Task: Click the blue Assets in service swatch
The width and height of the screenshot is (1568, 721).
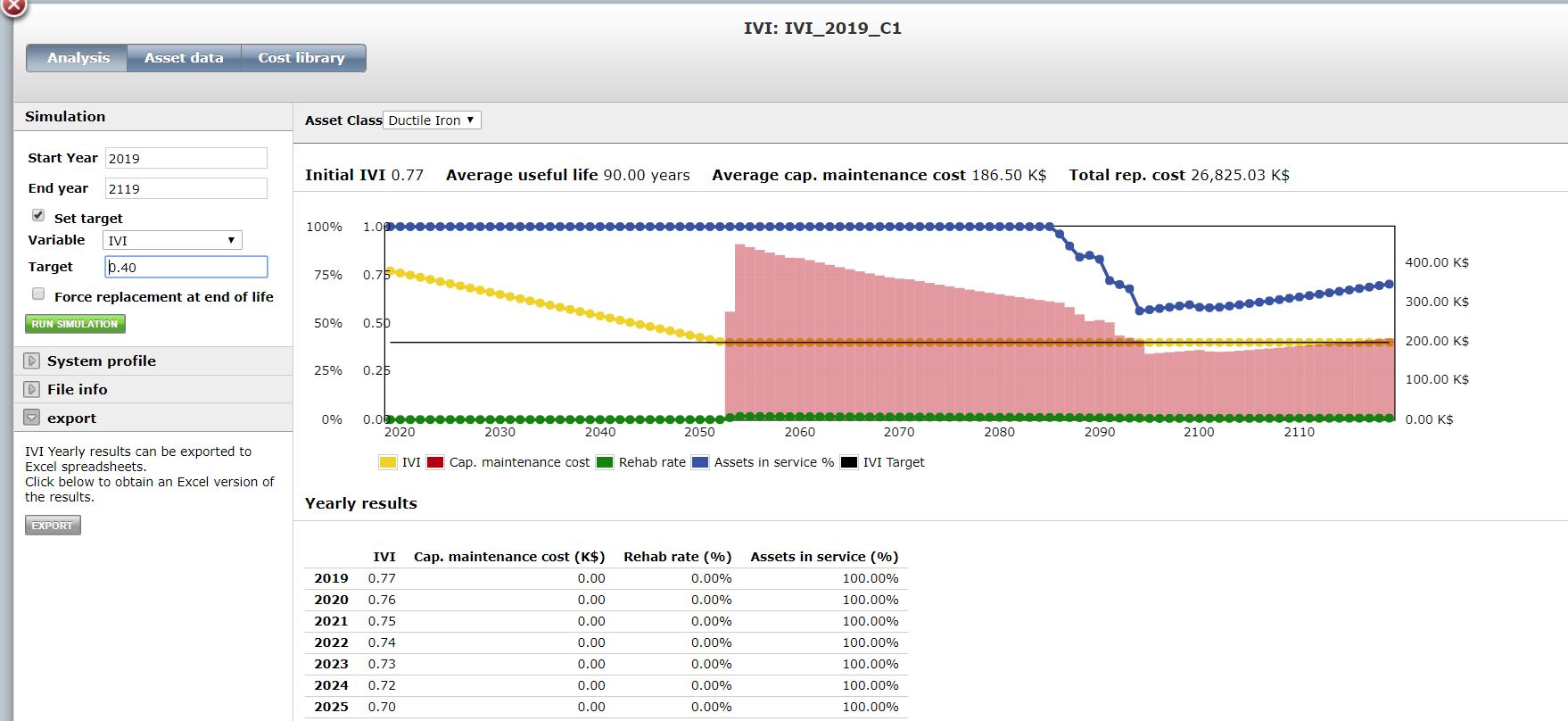Action: [x=700, y=462]
